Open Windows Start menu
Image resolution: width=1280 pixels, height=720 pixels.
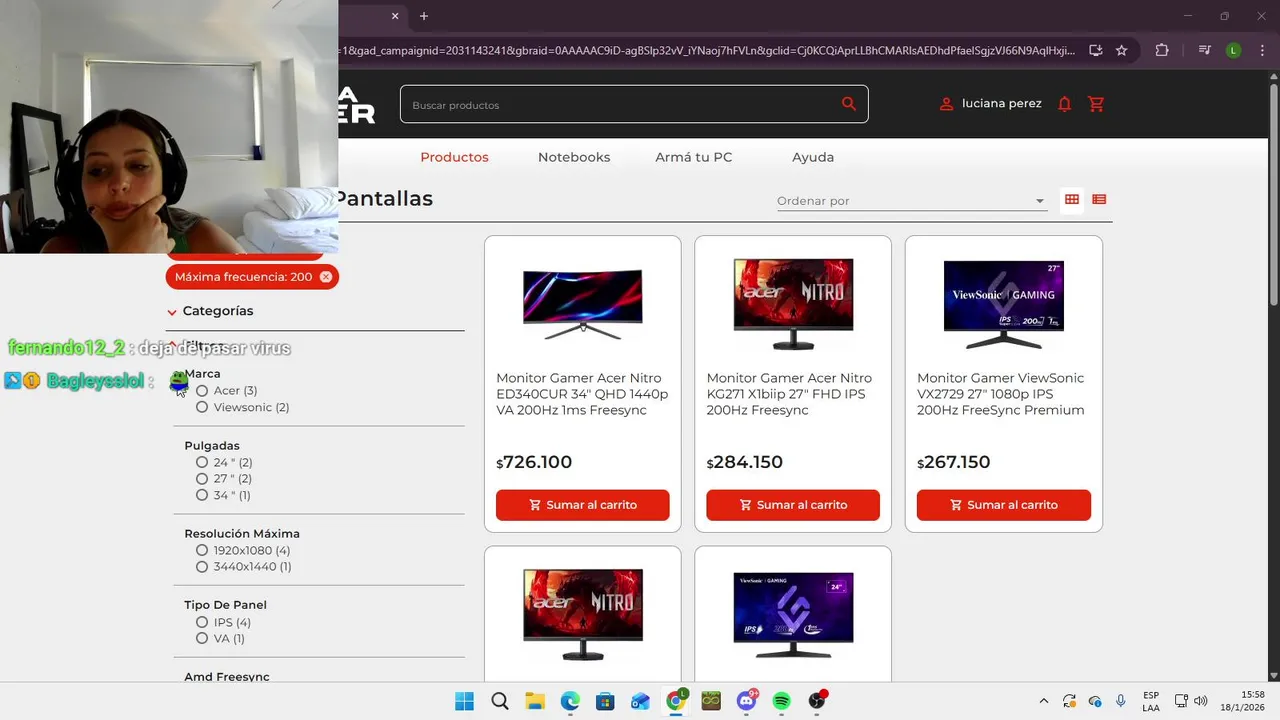[464, 701]
